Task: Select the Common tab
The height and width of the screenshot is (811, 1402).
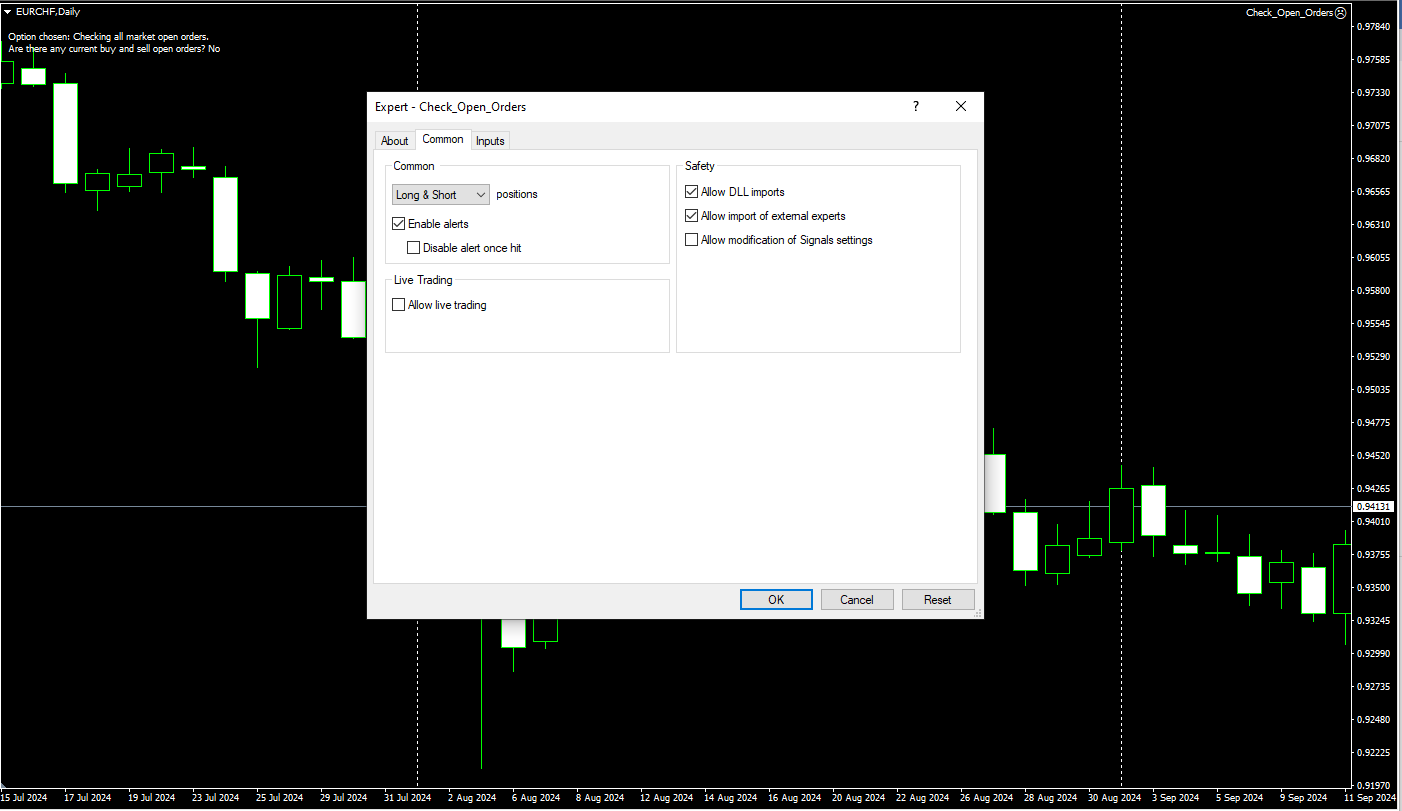Action: (442, 140)
